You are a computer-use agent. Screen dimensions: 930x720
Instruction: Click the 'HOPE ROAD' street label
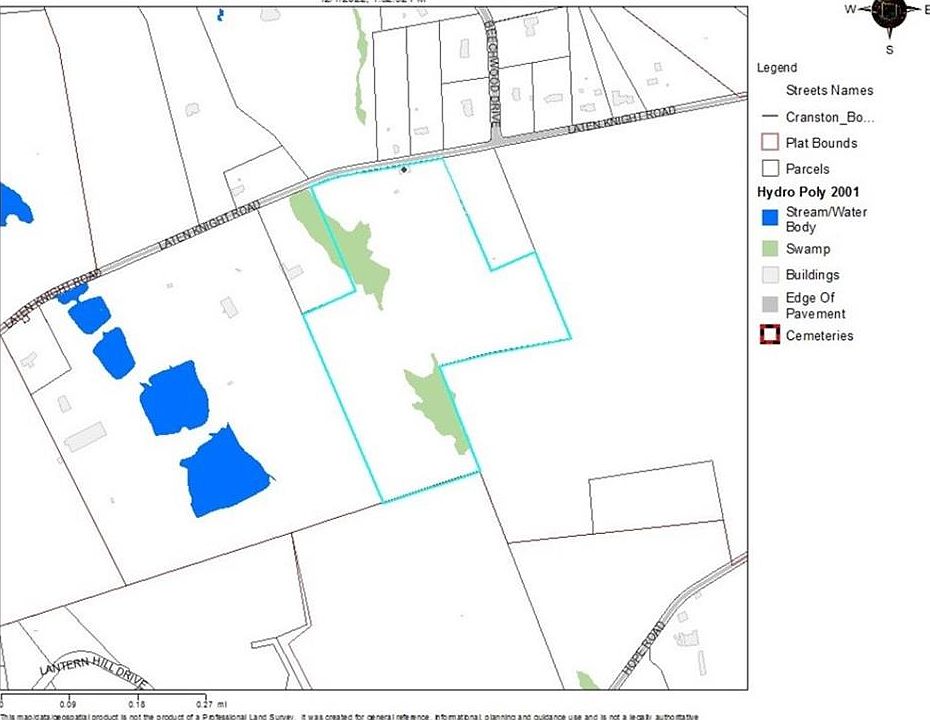[644, 648]
